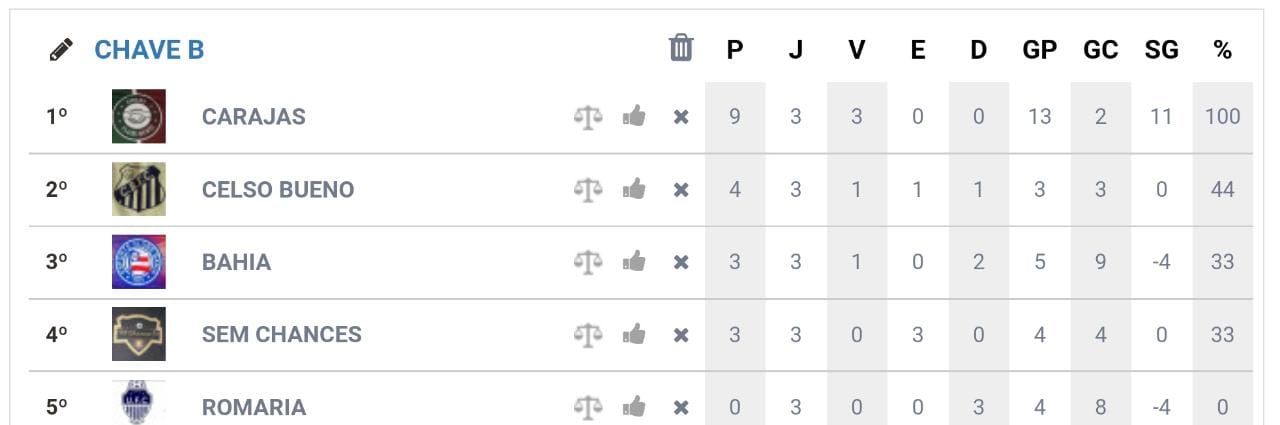Screen dimensions: 1280x425
Task: Click the P points column header
Action: (735, 50)
